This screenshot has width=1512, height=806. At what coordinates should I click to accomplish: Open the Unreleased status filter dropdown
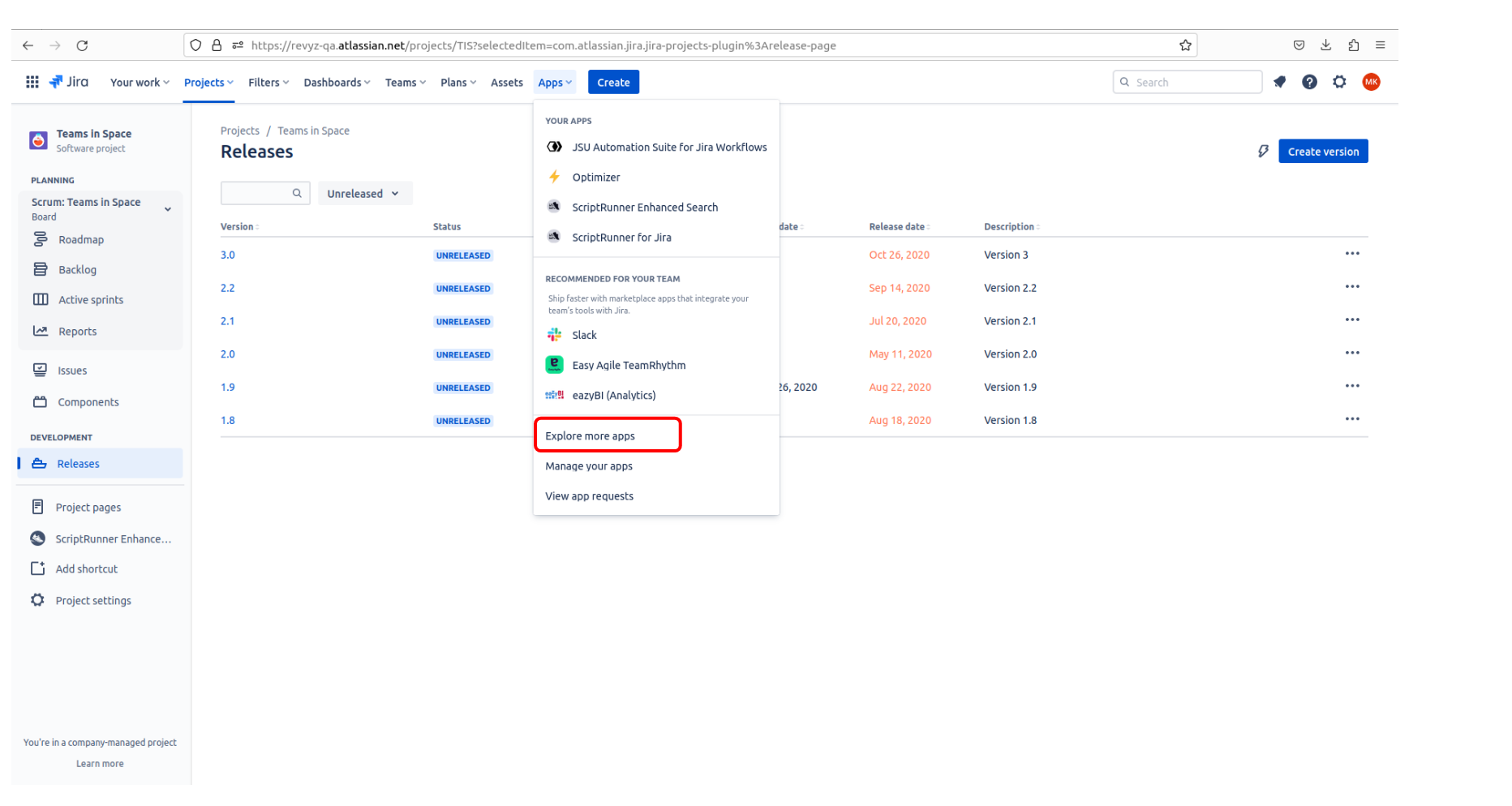coord(364,194)
